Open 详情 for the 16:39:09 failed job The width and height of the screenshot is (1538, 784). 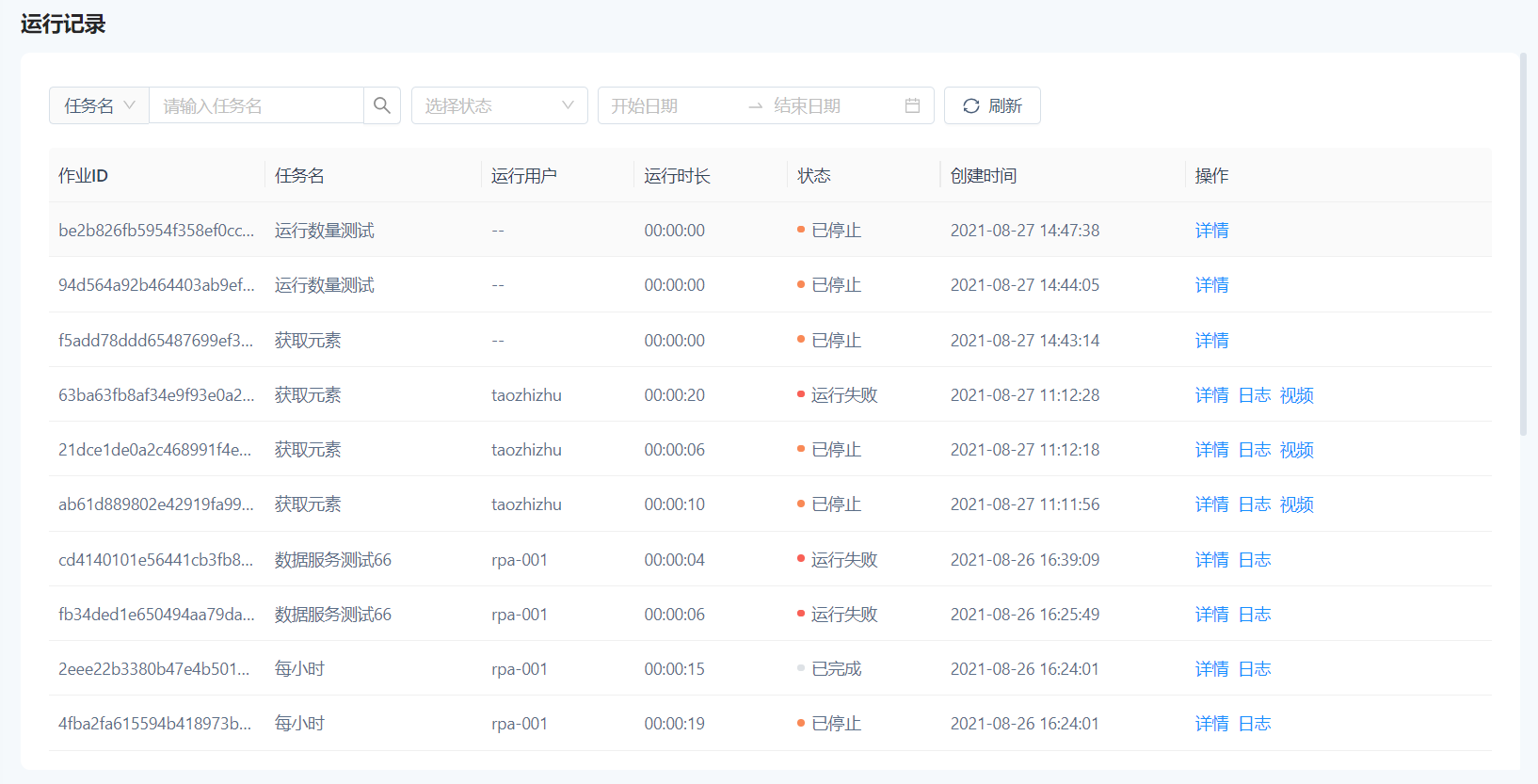point(1211,560)
